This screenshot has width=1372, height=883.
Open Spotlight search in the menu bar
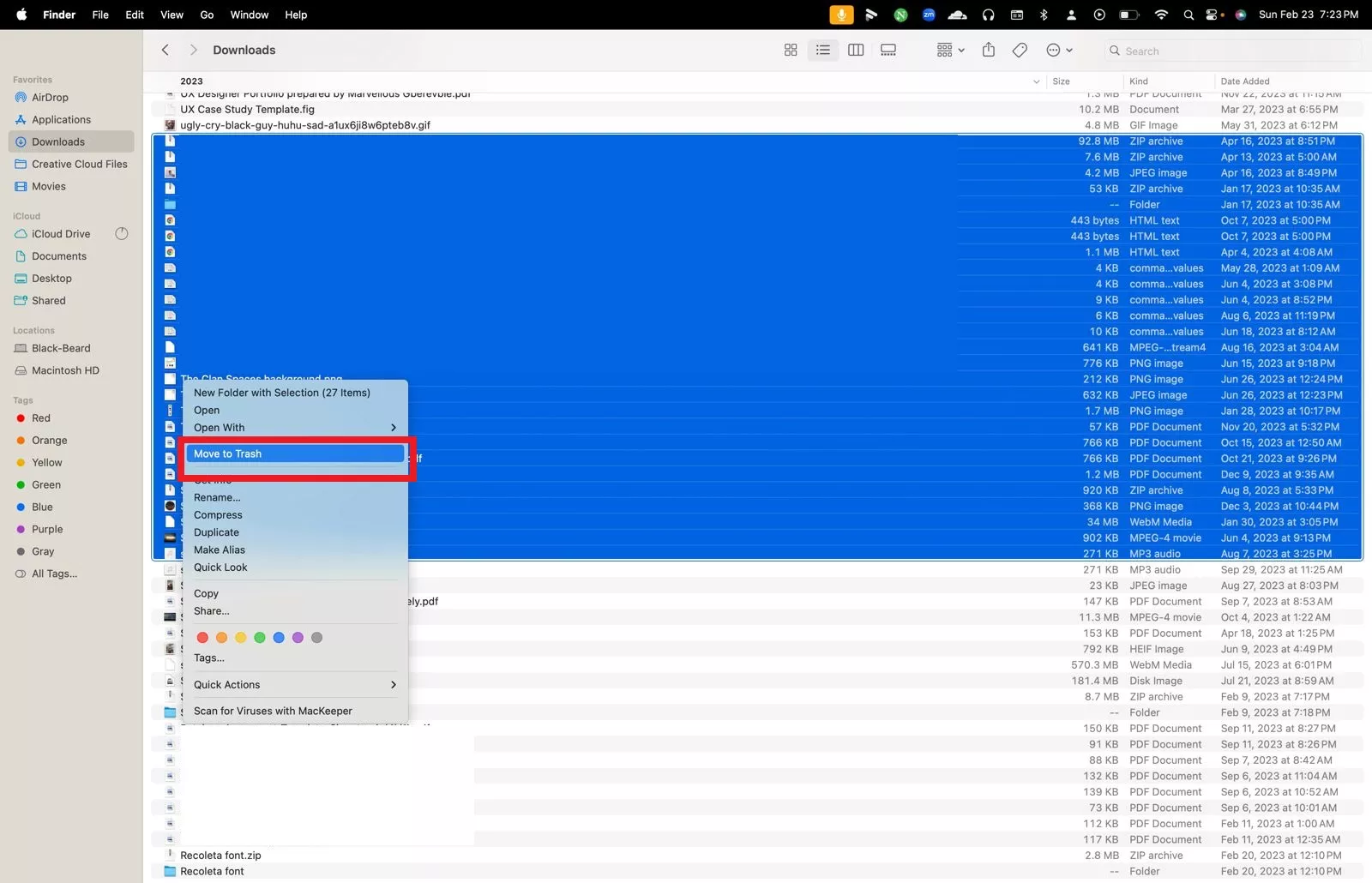(1188, 15)
